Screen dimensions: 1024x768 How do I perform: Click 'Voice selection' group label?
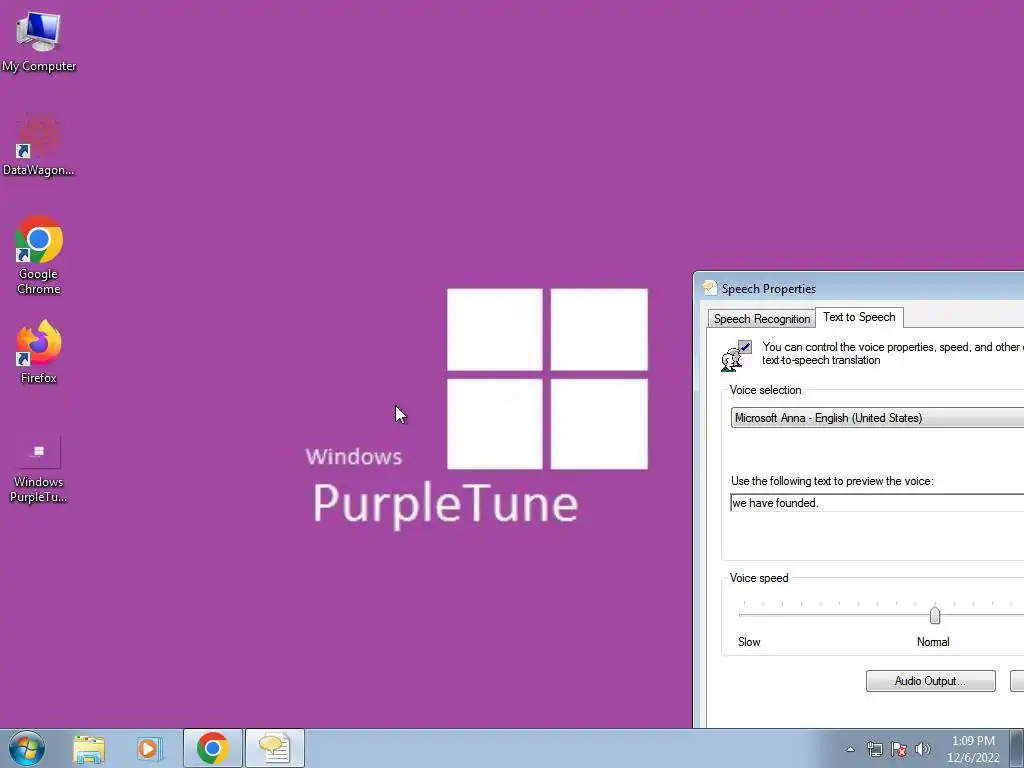[765, 390]
